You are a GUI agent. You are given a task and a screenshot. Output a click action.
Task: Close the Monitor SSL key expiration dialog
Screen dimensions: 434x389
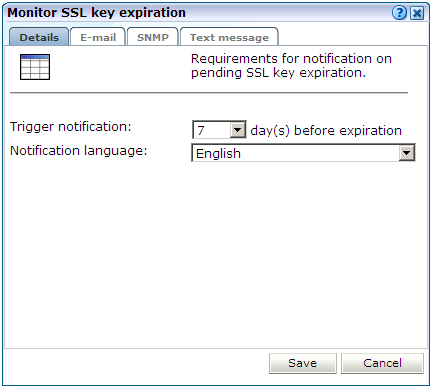pos(417,13)
